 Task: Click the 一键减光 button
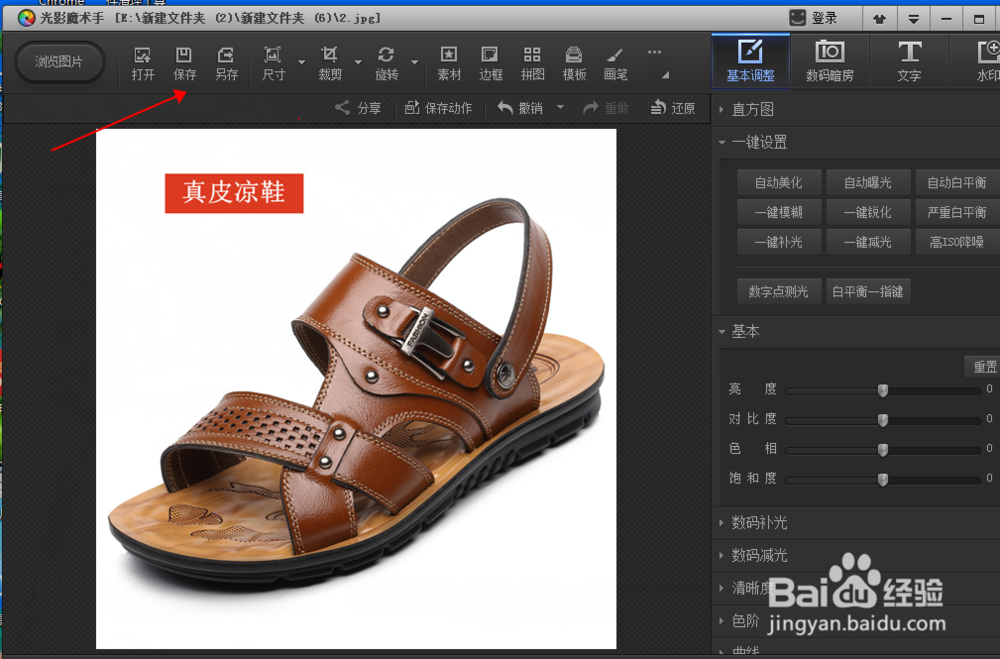pos(868,242)
